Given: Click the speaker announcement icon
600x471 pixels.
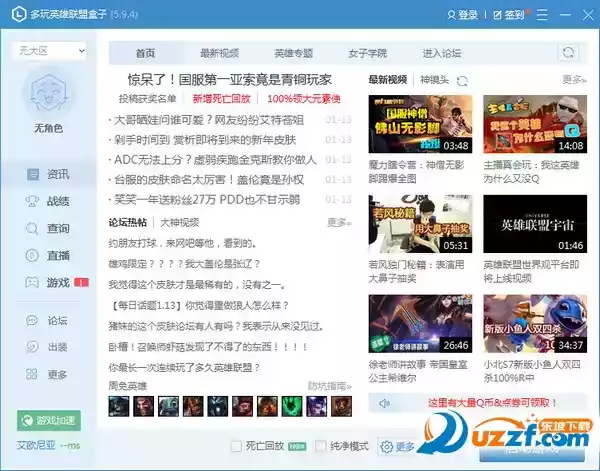Looking at the screenshot, I should click(384, 403).
